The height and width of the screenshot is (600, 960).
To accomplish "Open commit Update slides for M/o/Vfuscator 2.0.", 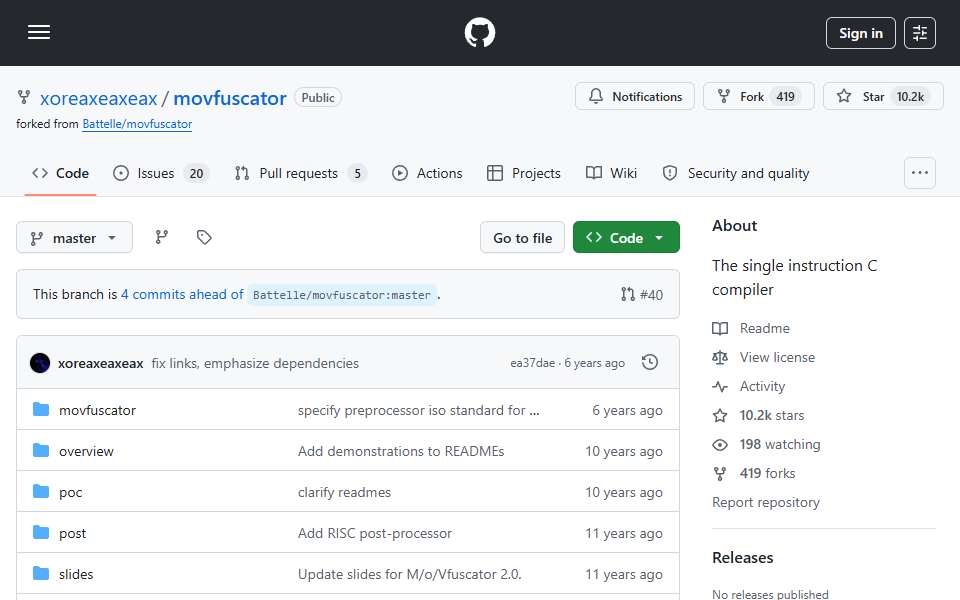I will click(410, 574).
